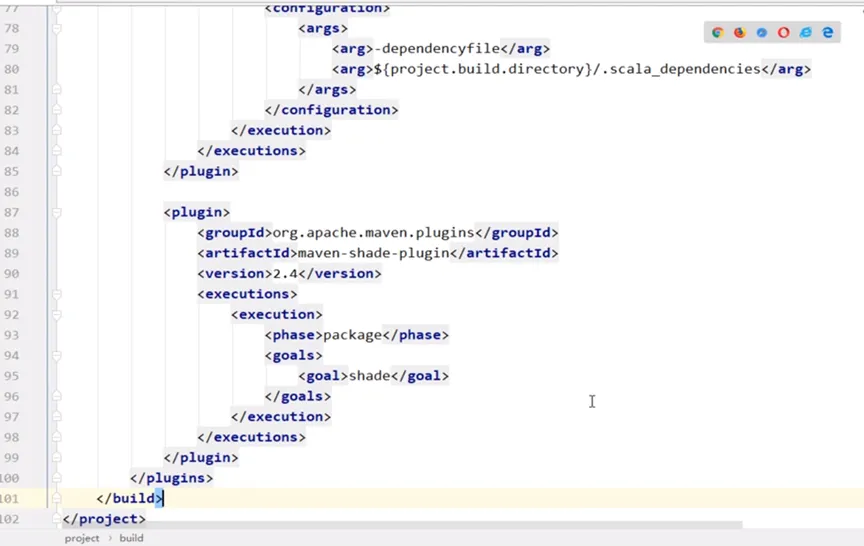
Task: Toggle fold marker at closing goals line 96
Action: [57, 396]
